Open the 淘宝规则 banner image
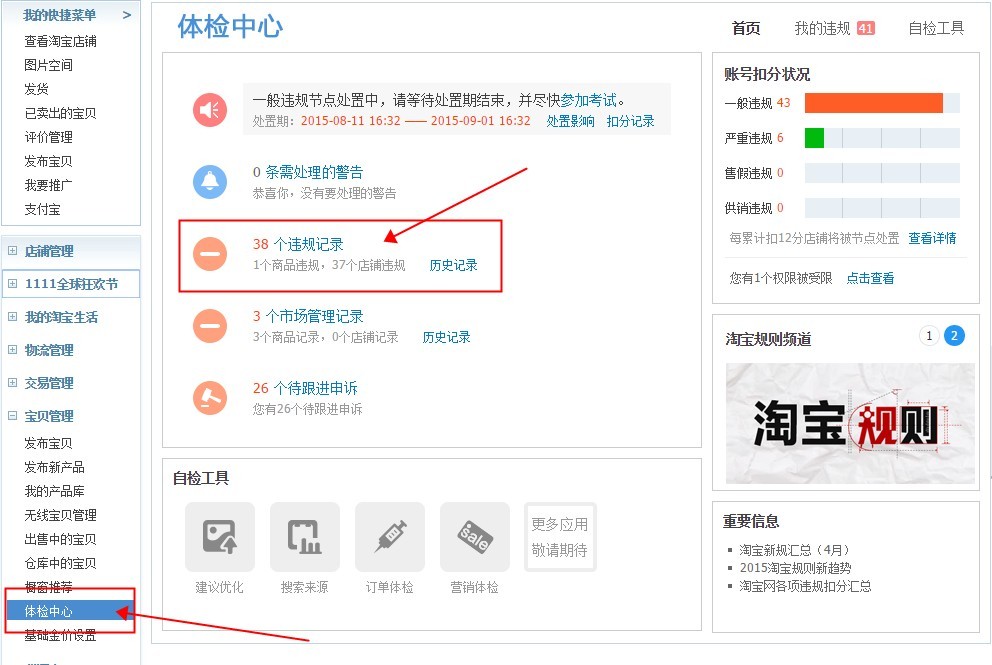Image resolution: width=992 pixels, height=665 pixels. click(850, 423)
